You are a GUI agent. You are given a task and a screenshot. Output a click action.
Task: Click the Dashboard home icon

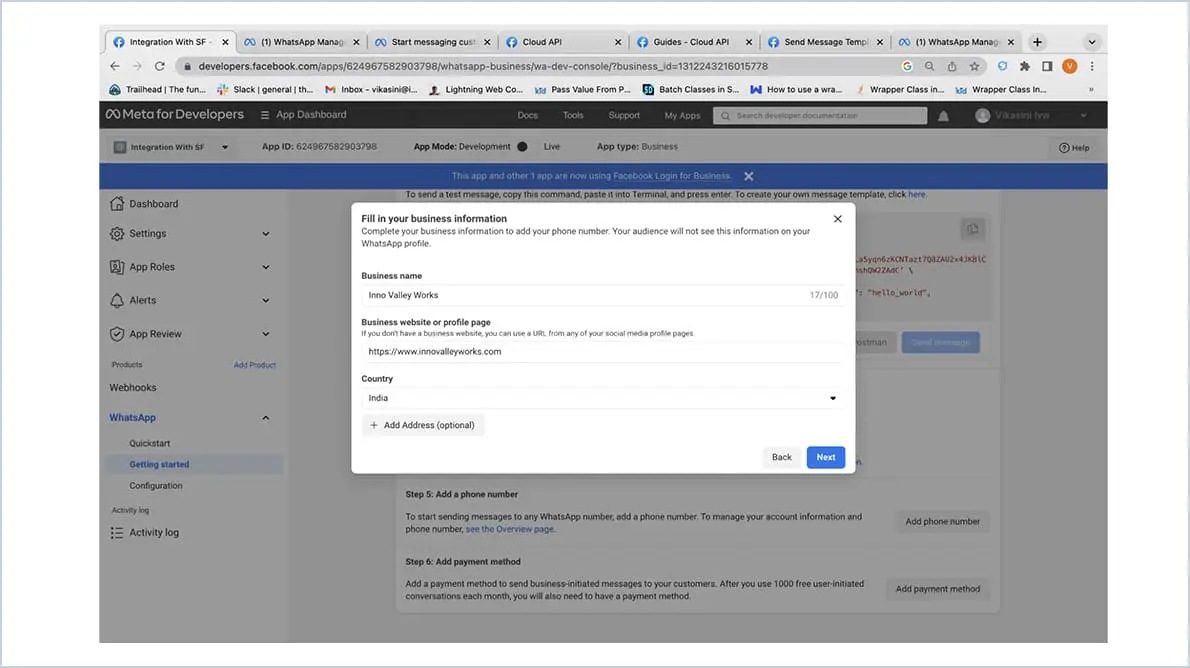pyautogui.click(x=117, y=203)
